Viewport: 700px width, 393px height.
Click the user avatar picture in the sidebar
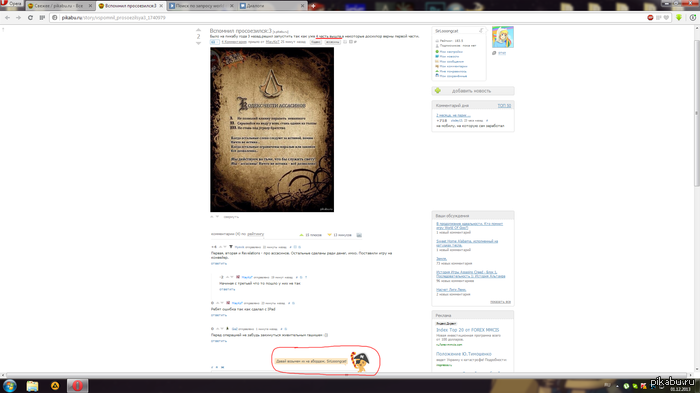[503, 37]
